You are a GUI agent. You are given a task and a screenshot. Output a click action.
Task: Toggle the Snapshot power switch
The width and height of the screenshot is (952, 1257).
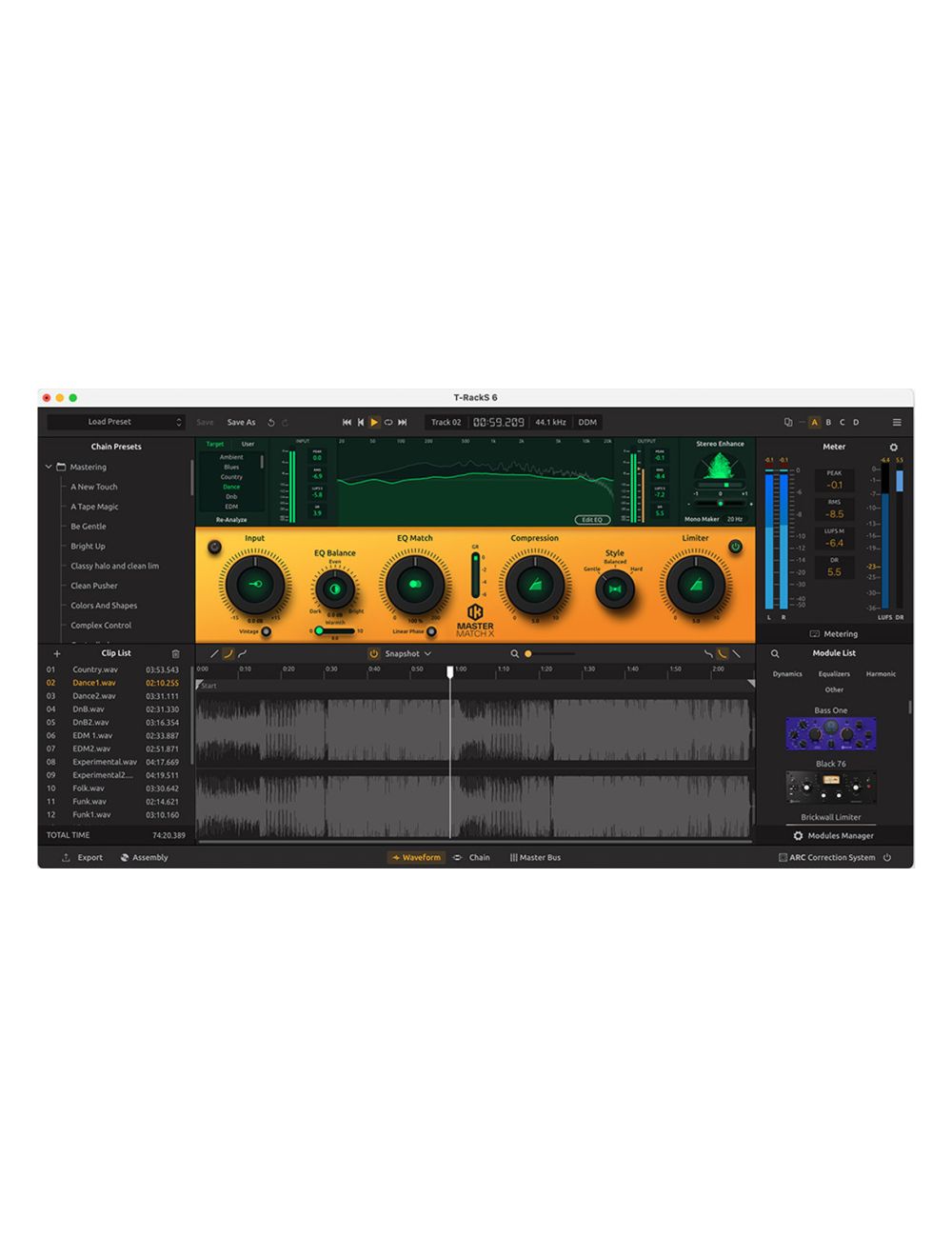coord(375,653)
